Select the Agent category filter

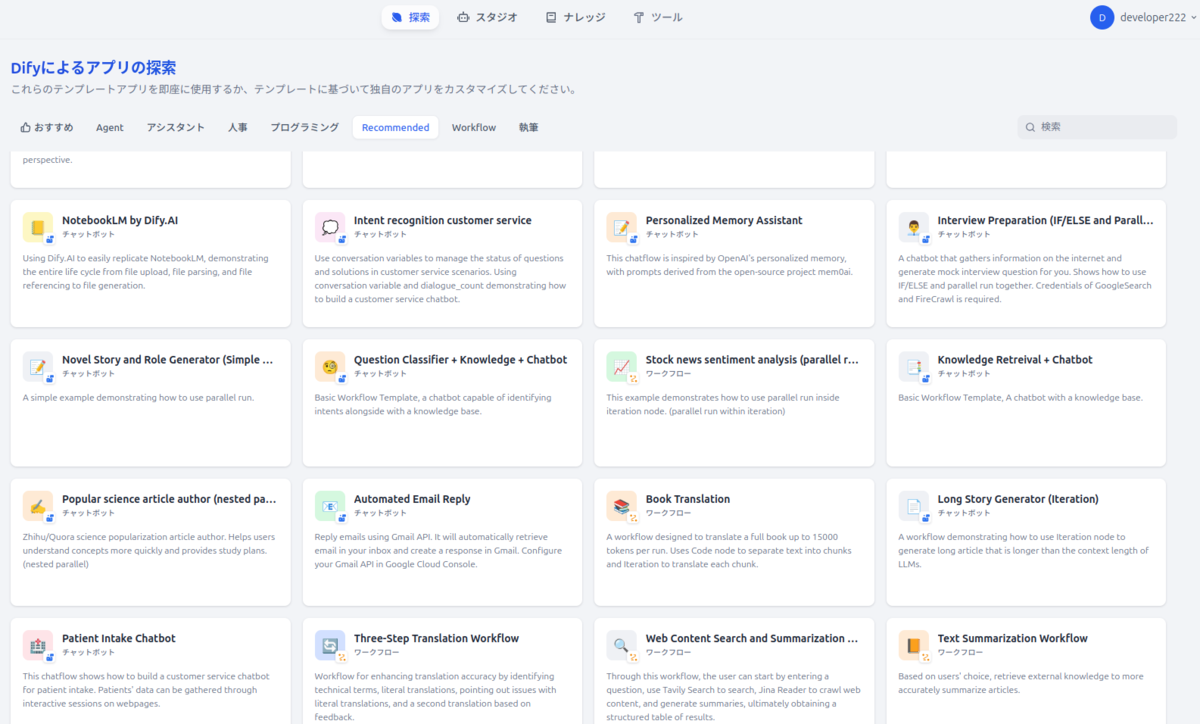point(110,127)
